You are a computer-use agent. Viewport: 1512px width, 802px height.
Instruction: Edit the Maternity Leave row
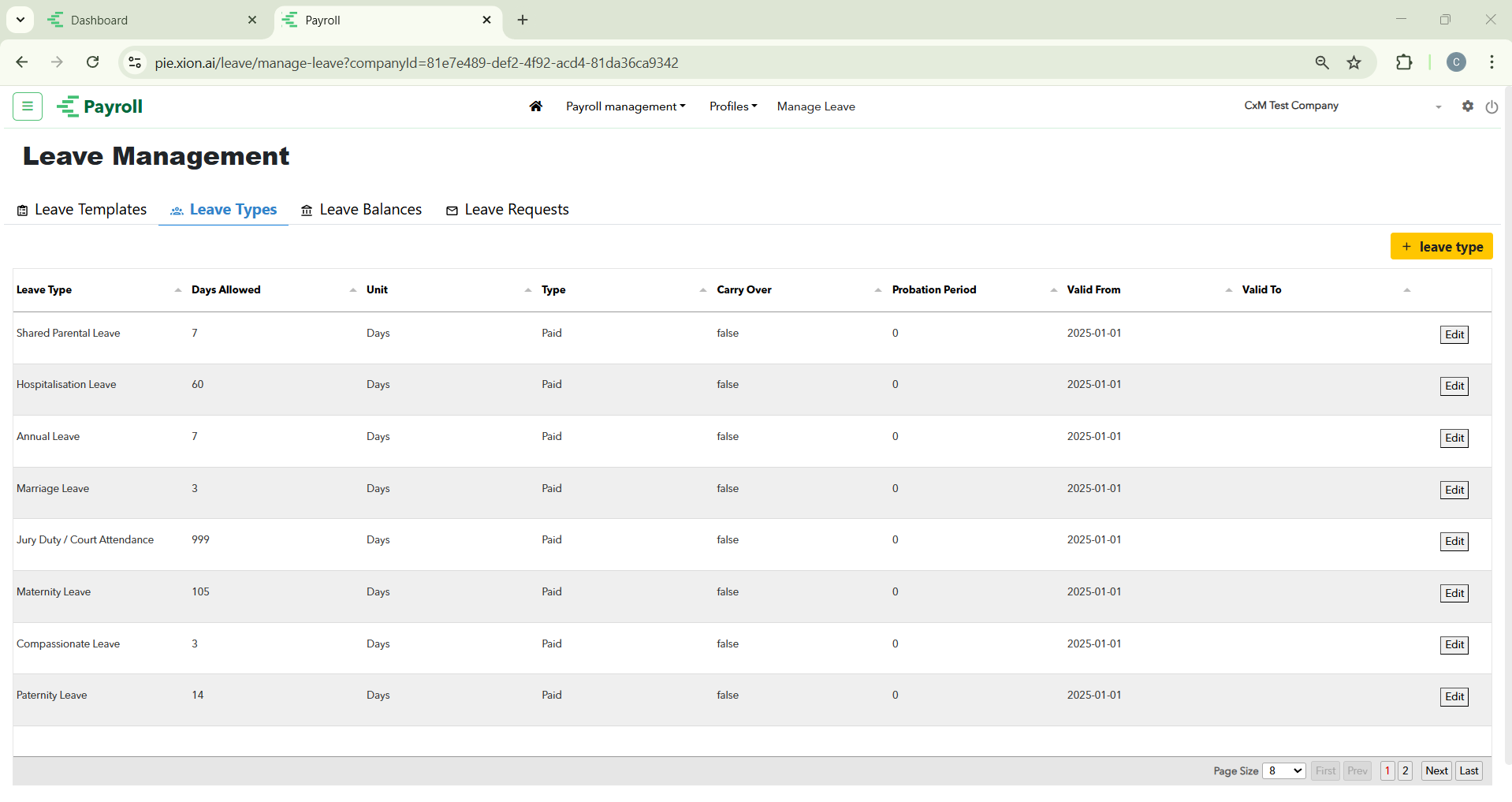point(1454,593)
